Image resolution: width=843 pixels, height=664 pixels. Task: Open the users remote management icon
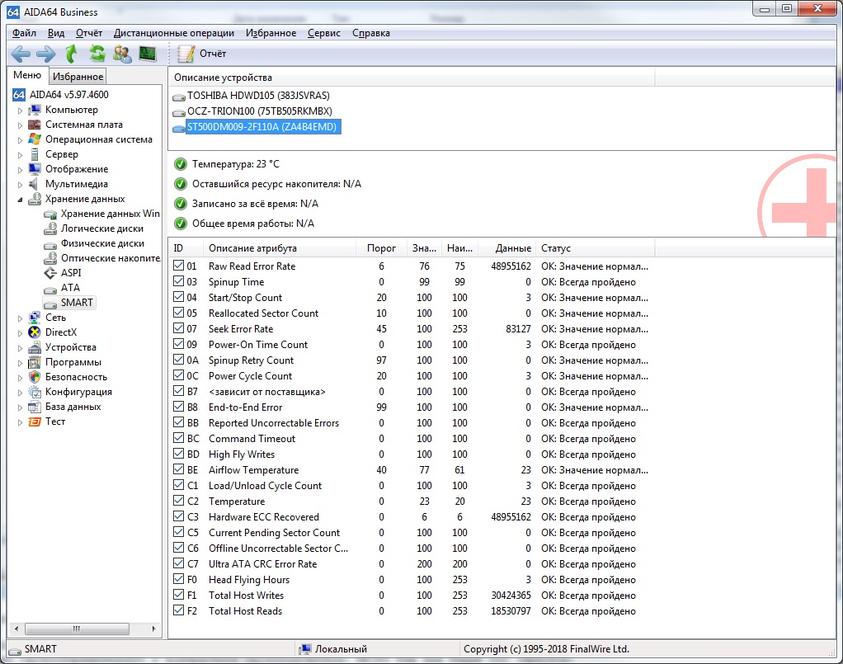tap(122, 53)
